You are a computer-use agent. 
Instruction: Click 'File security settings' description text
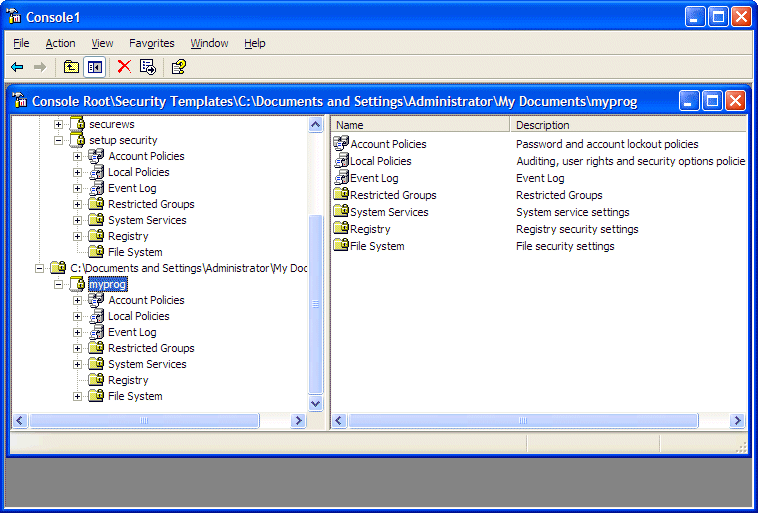pyautogui.click(x=565, y=246)
